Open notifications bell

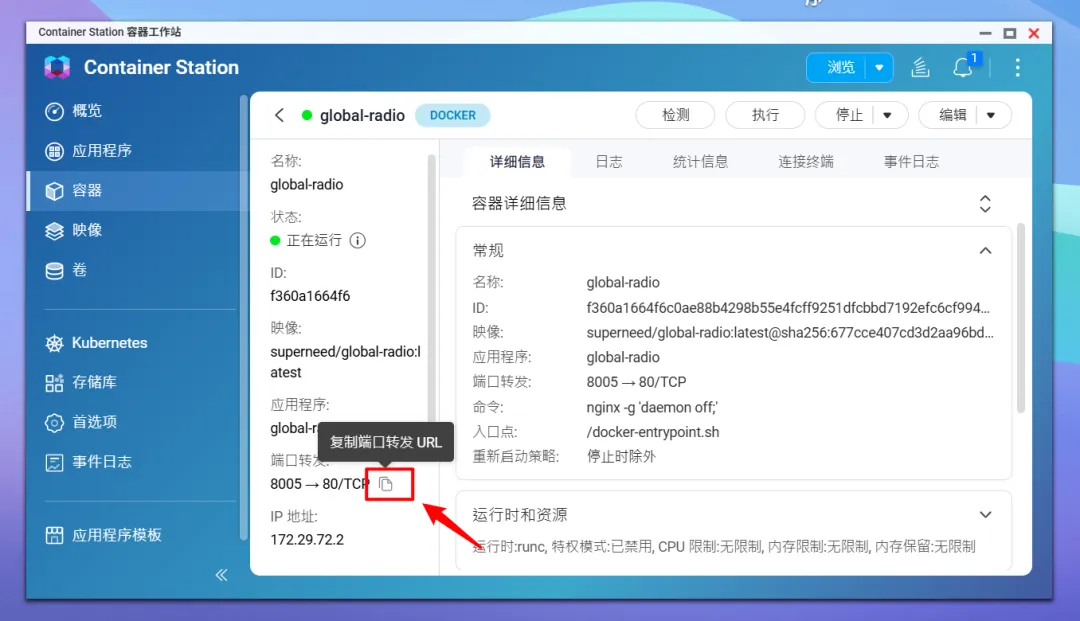[963, 67]
